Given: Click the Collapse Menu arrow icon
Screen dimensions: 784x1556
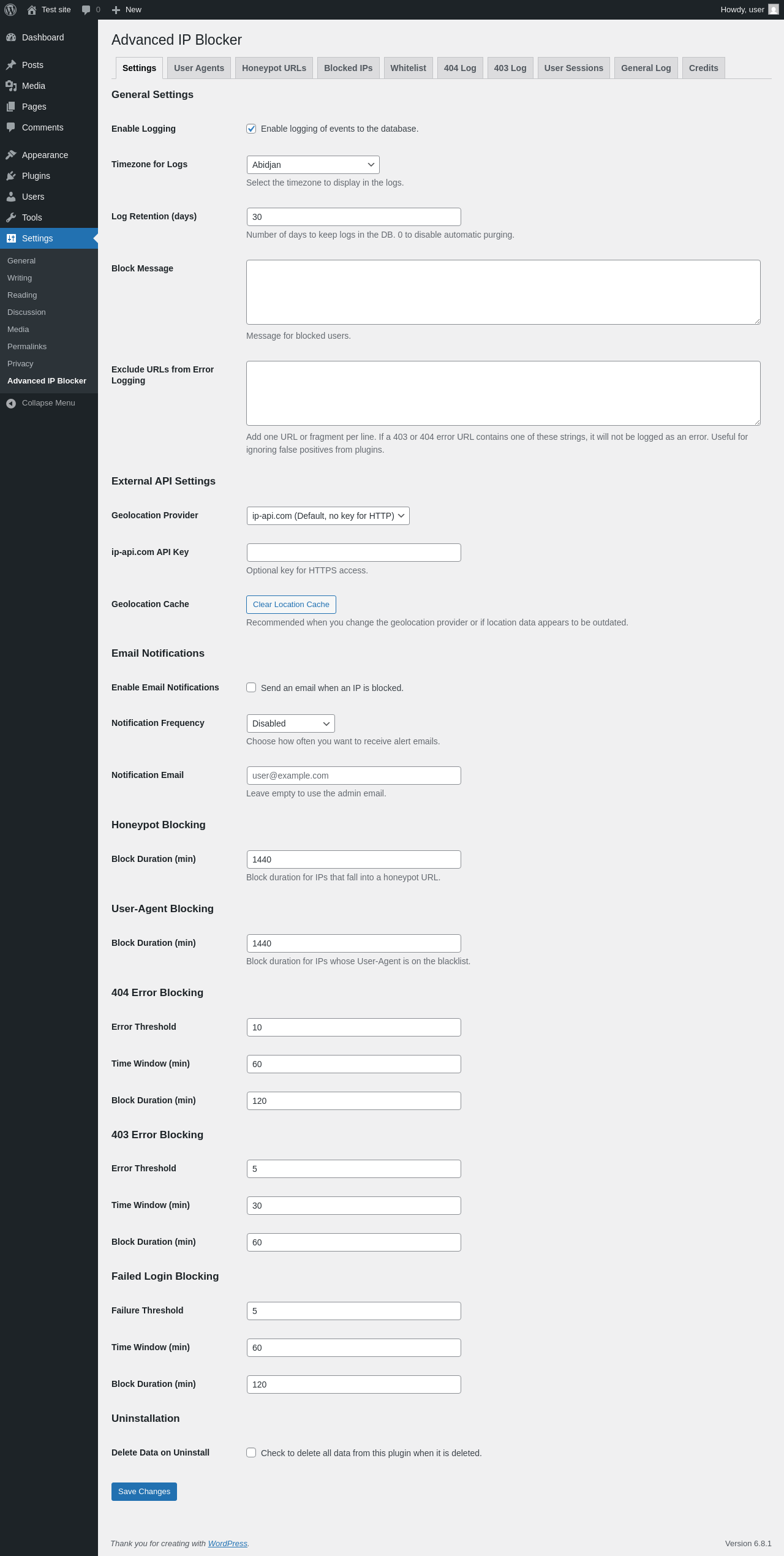Looking at the screenshot, I should click(x=11, y=403).
